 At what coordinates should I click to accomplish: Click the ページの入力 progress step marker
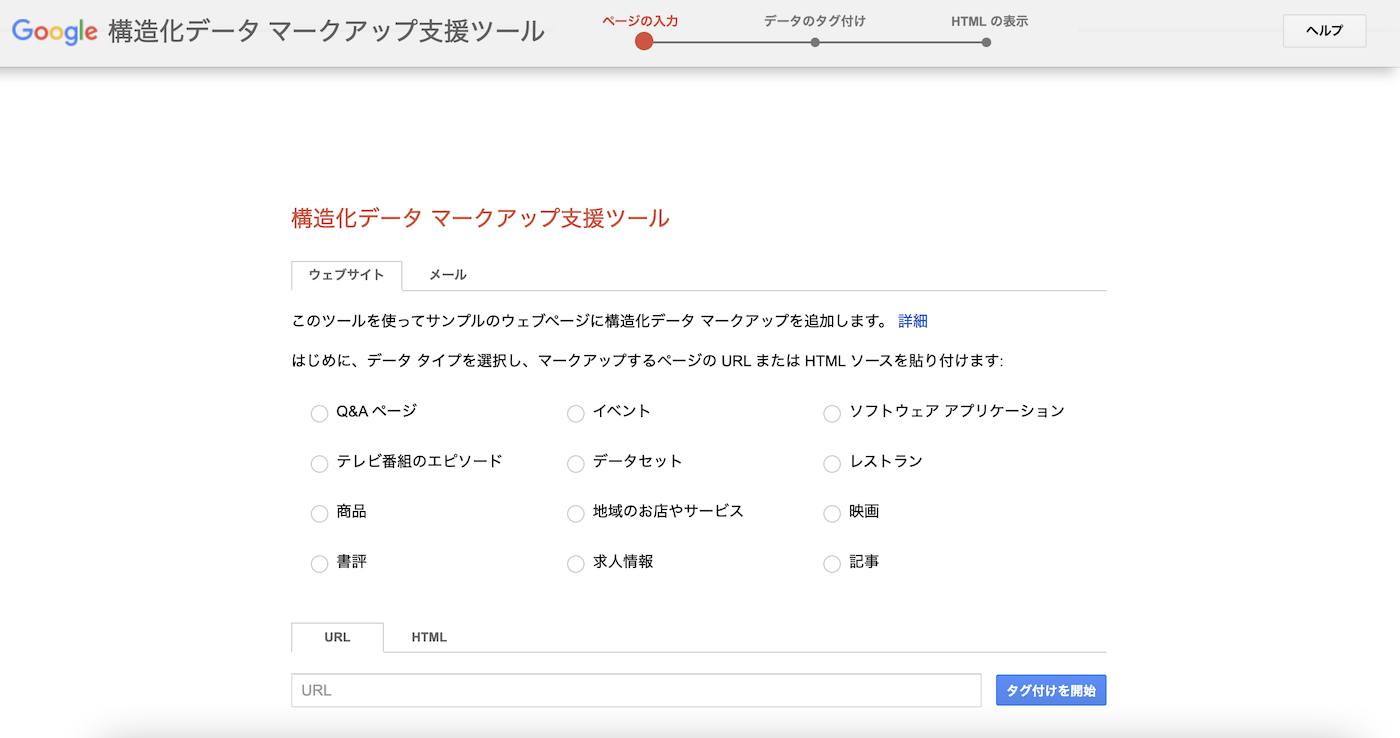pos(644,41)
